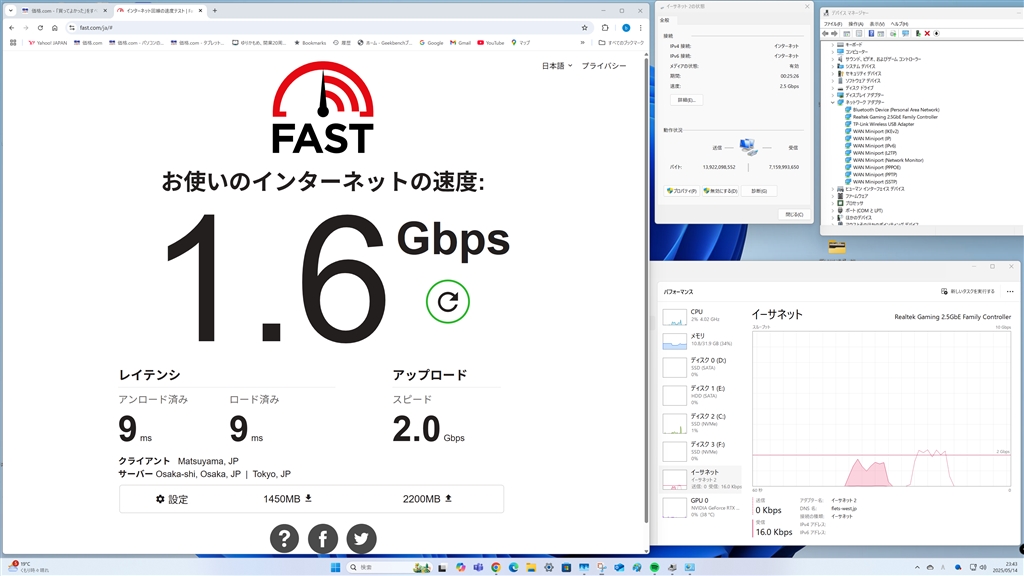Viewport: 1024px width, 576px height.
Task: Click Chrome reload page icon
Action: (40, 28)
